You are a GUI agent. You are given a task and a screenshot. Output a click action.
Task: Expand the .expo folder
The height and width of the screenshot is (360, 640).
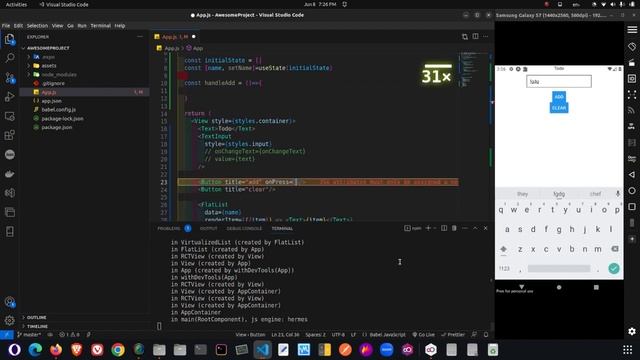tap(48, 57)
